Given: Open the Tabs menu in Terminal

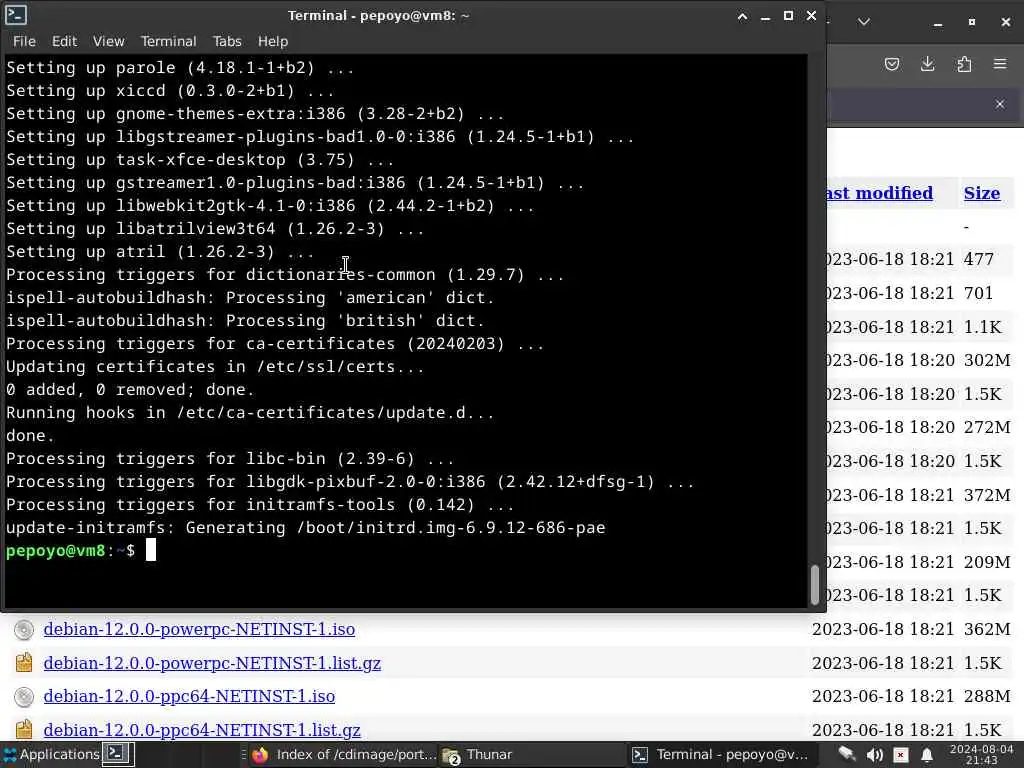Looking at the screenshot, I should tap(227, 41).
